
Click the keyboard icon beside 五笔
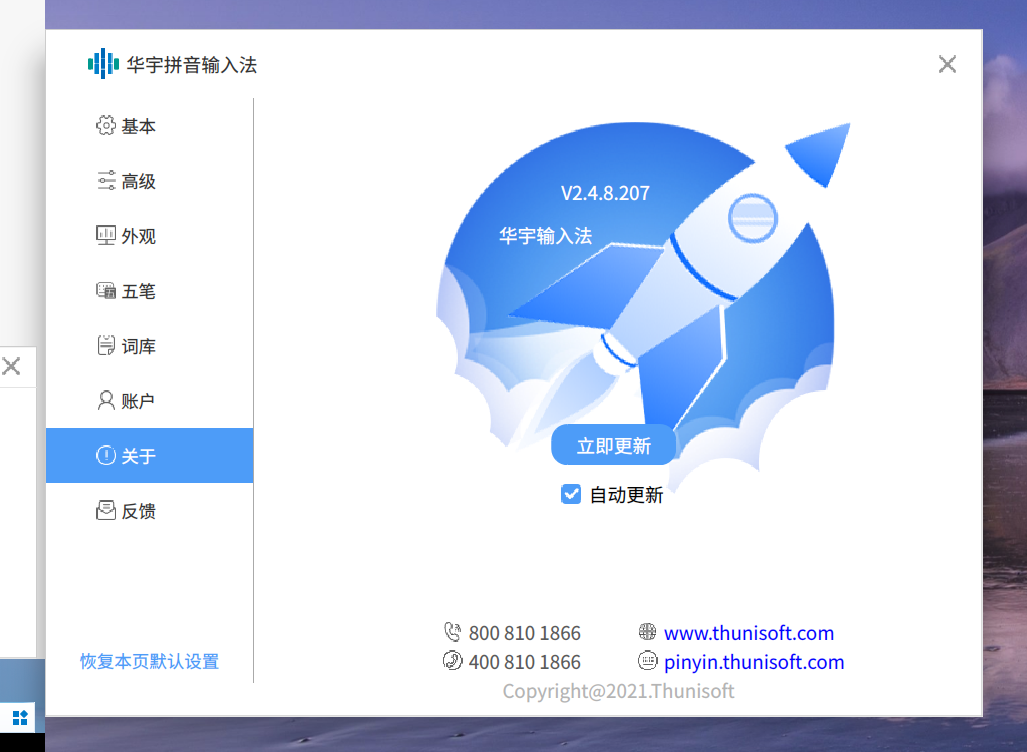tap(105, 290)
